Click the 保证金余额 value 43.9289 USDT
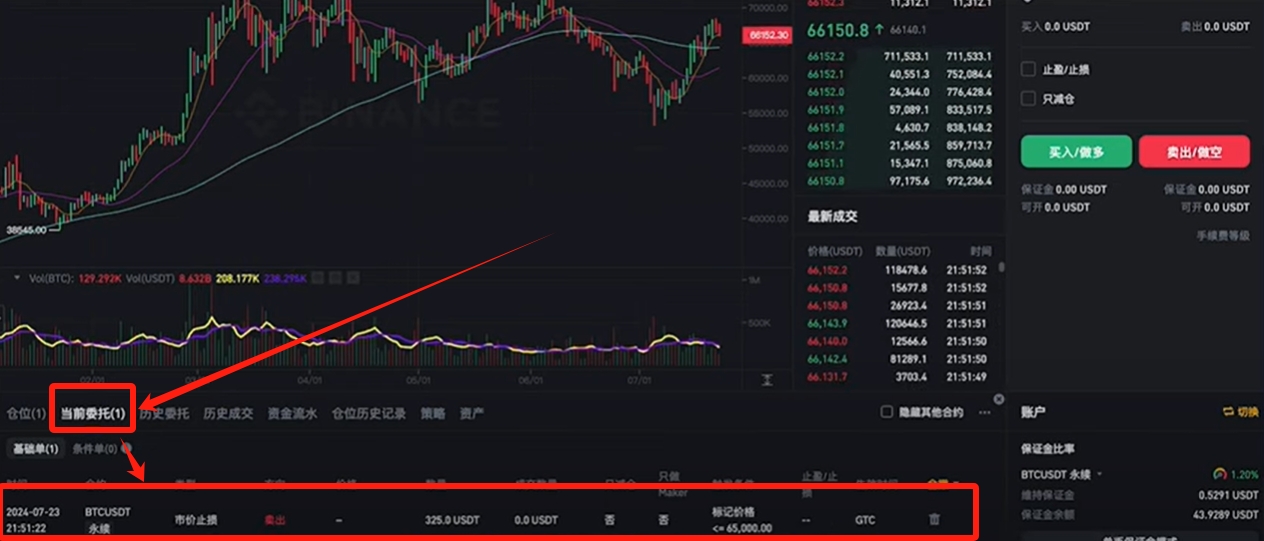This screenshot has width=1264, height=541. [1221, 514]
